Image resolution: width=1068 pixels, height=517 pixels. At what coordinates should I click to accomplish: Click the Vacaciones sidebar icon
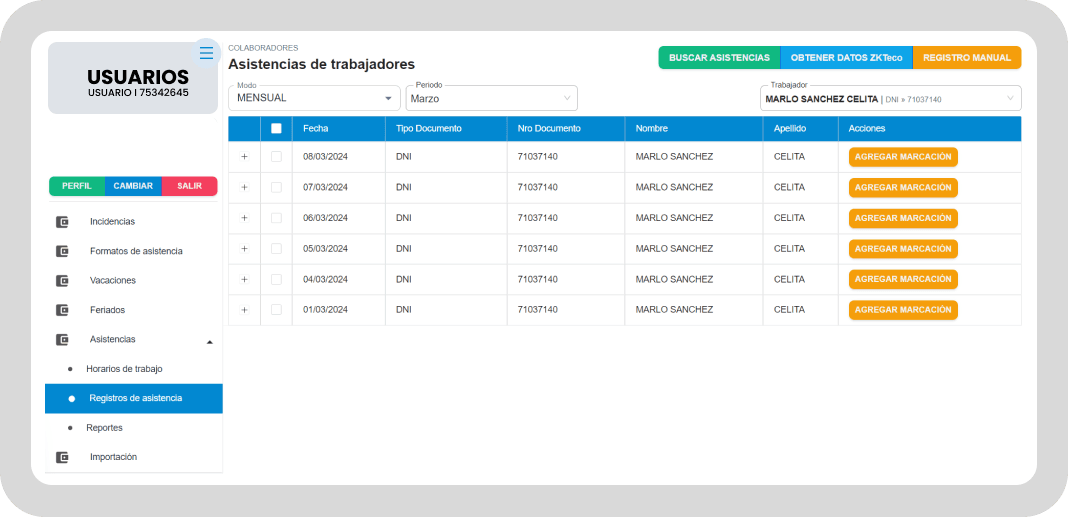pyautogui.click(x=62, y=280)
